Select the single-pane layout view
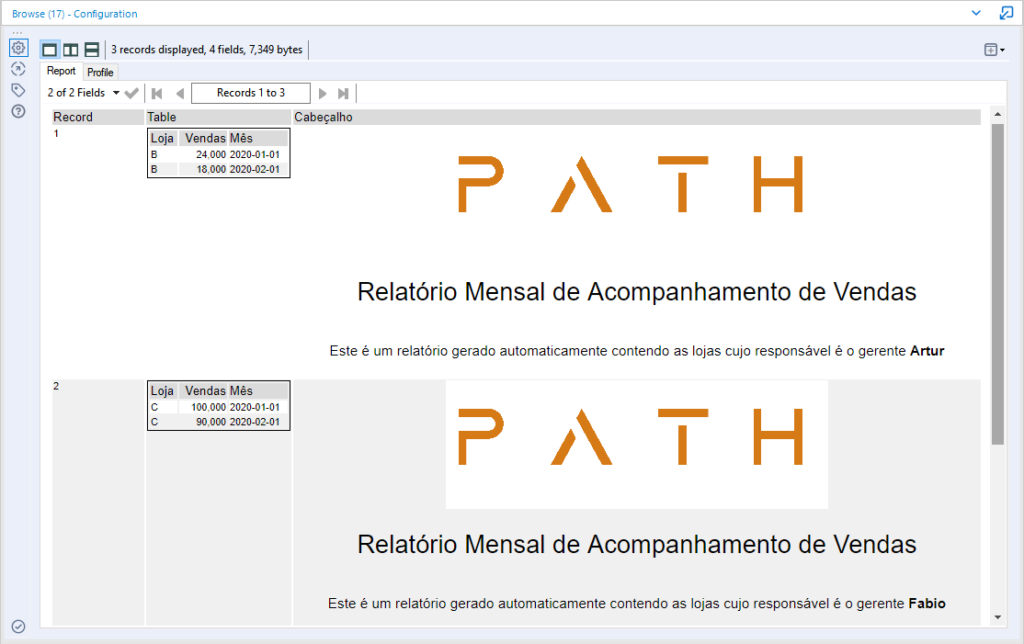The width and height of the screenshot is (1024, 644). pos(50,50)
